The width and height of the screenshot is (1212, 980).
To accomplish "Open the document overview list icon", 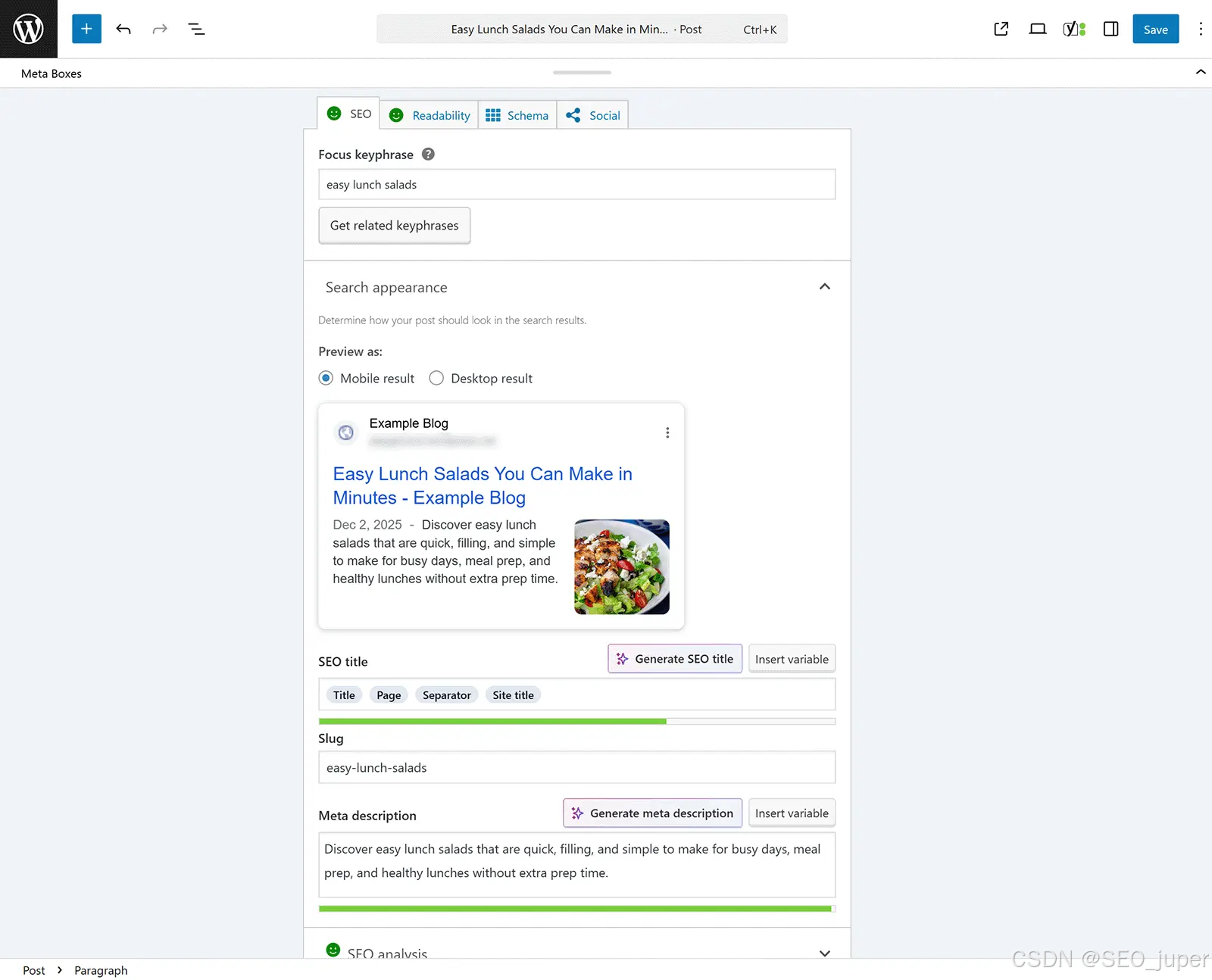I will [196, 29].
